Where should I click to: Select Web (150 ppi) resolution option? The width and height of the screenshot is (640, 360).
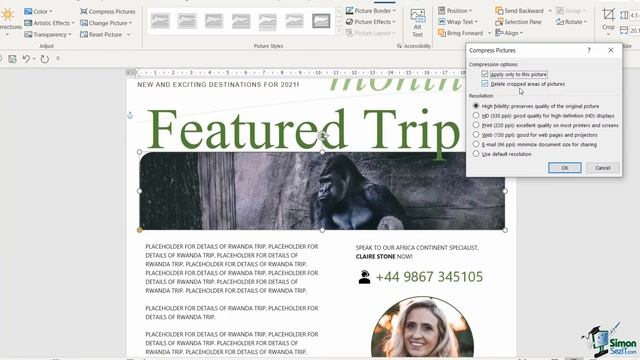pos(476,134)
